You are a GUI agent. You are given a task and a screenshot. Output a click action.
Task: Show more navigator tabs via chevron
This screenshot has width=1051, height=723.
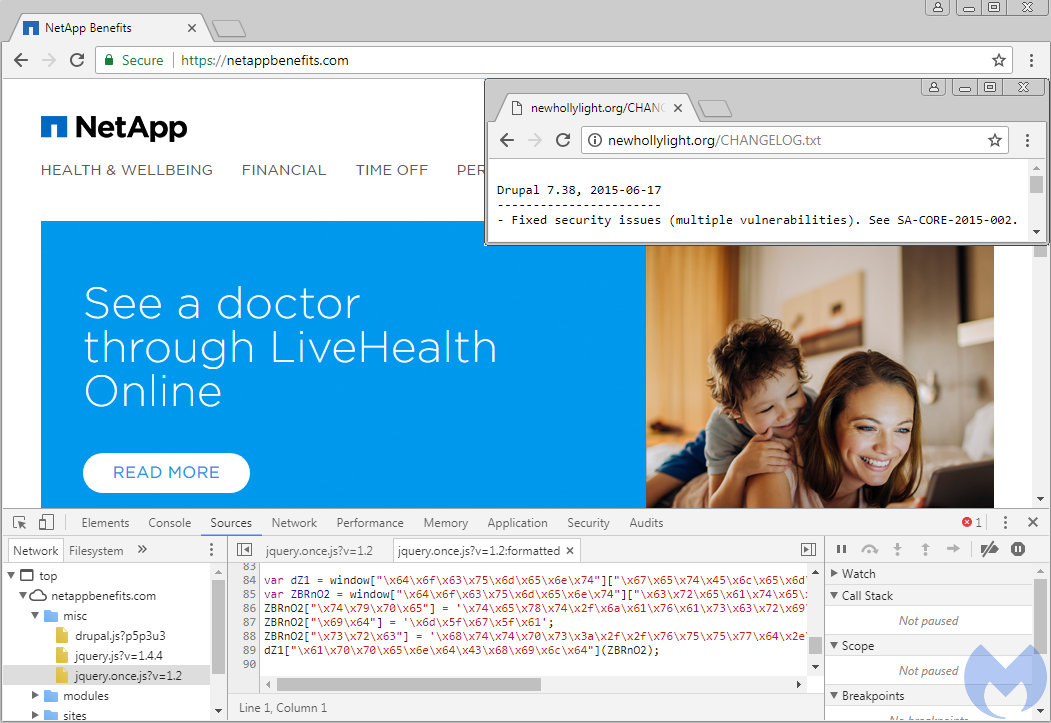pos(142,550)
